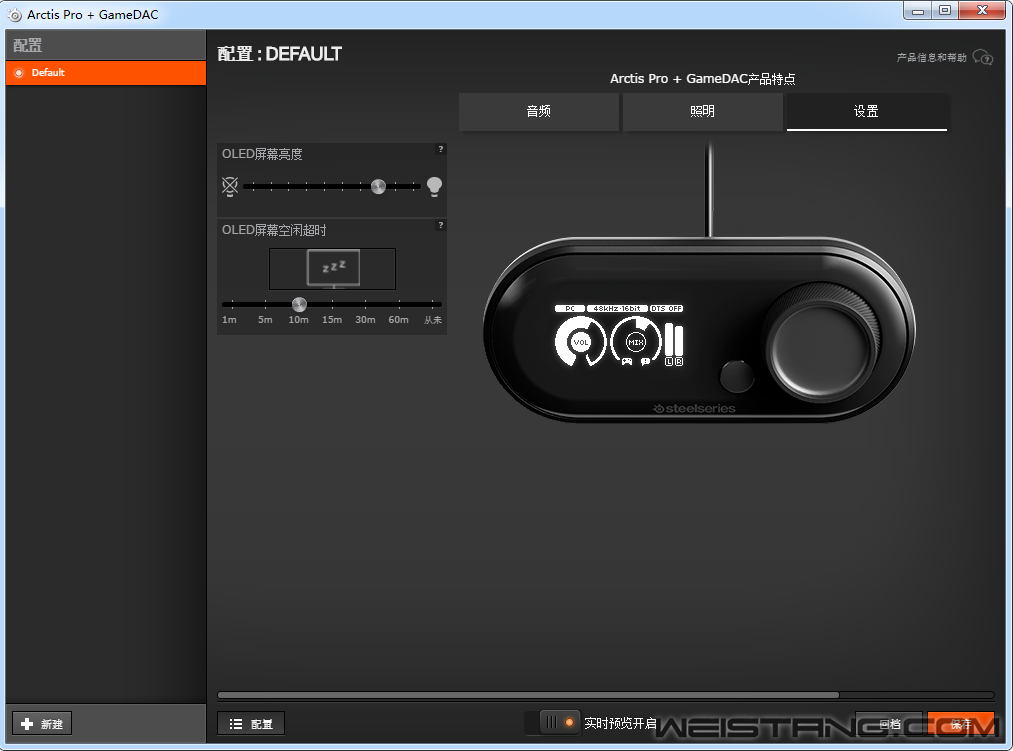
Task: Set idle timeout to 60m
Action: [399, 319]
